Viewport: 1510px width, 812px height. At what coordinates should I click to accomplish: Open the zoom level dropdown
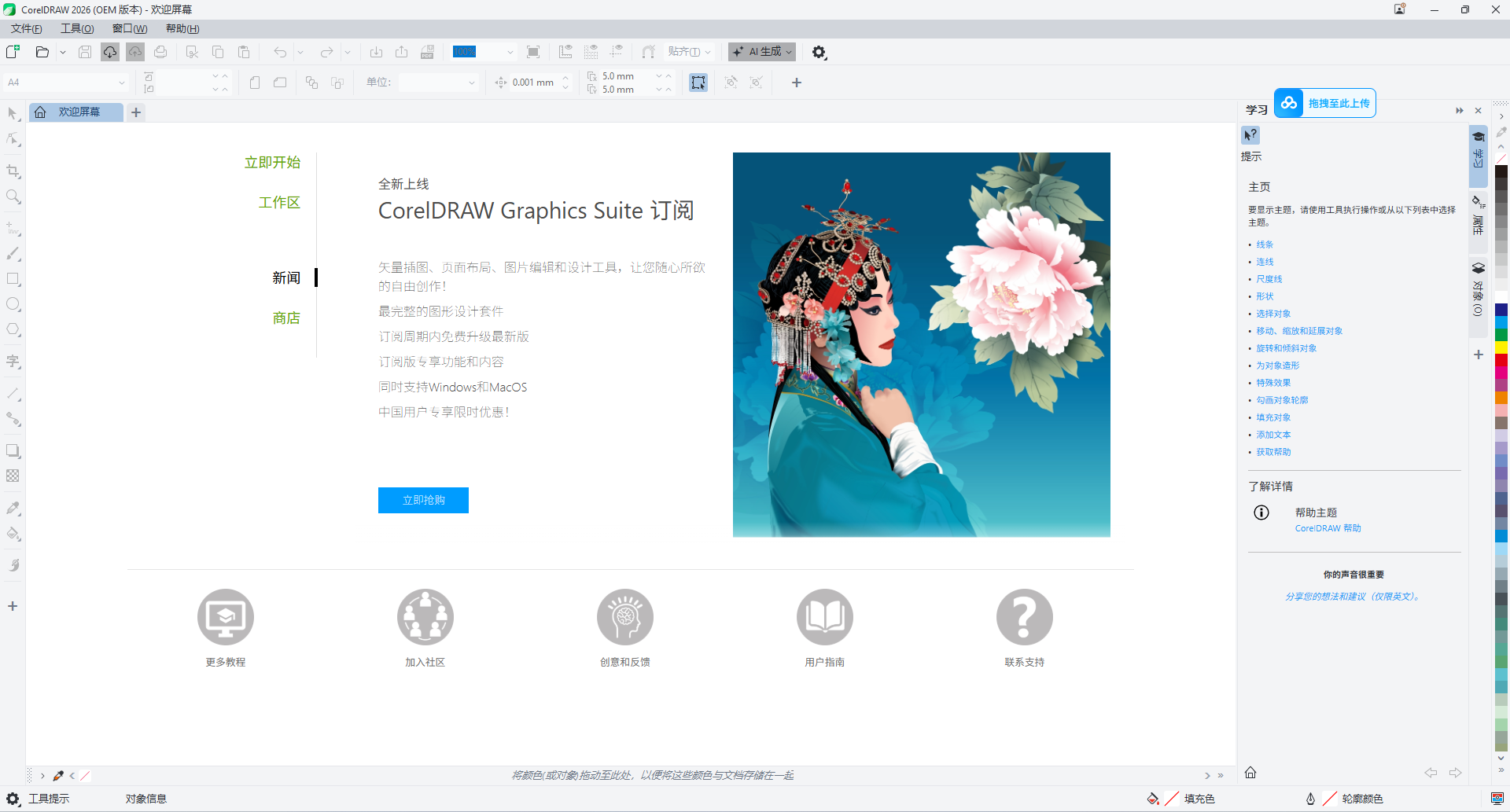510,52
